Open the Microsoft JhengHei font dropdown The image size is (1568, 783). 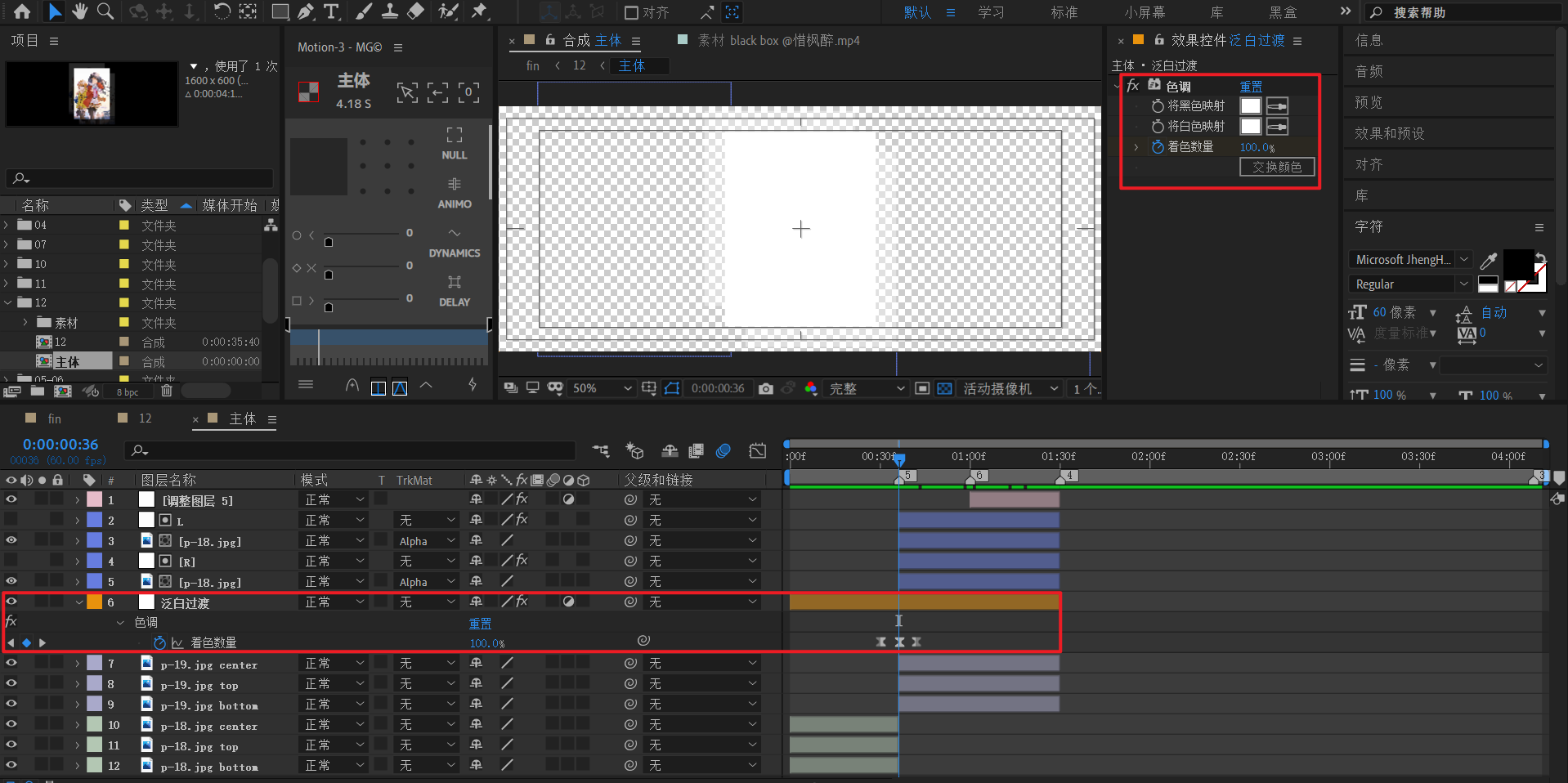point(1464,260)
